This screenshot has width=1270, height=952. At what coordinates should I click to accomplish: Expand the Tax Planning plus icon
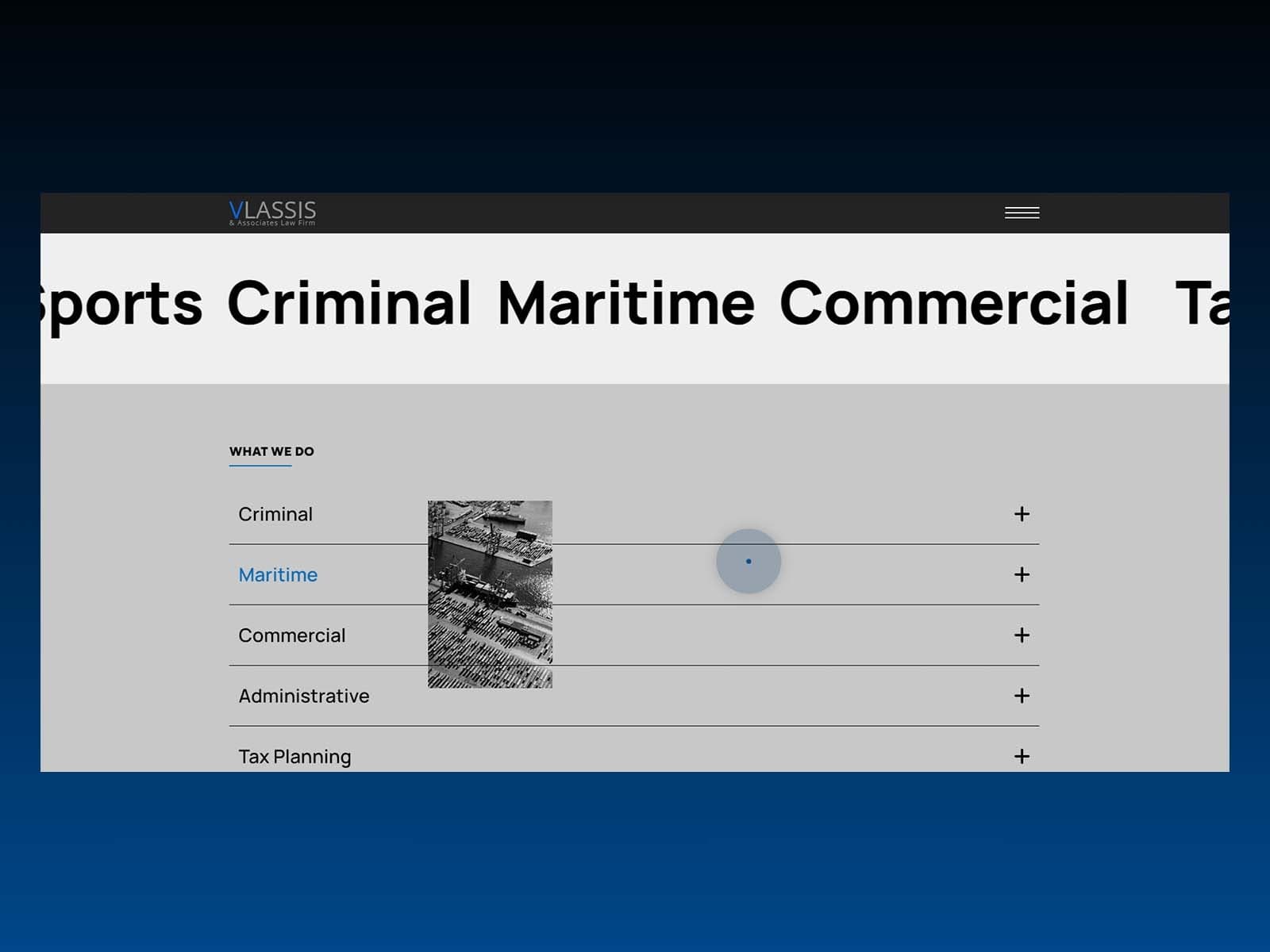tap(1022, 756)
